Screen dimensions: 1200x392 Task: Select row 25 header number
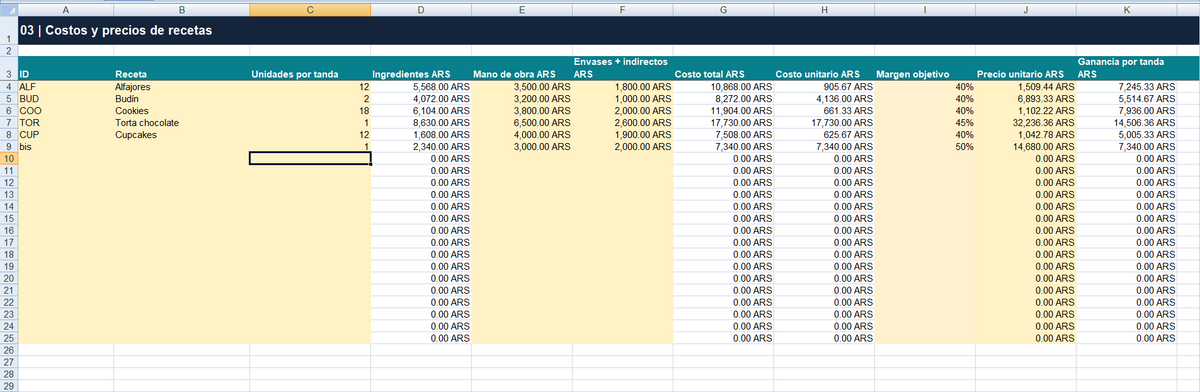[x=9, y=339]
